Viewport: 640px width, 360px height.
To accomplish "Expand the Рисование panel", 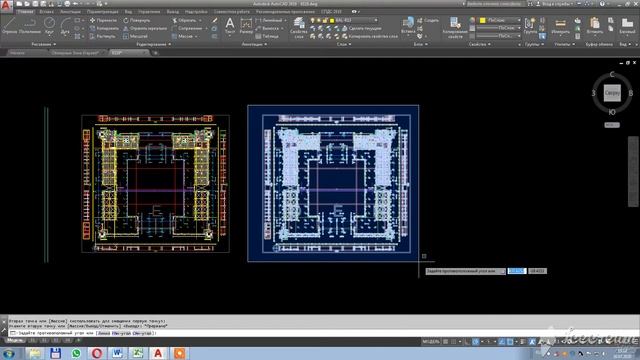I will tap(44, 44).
